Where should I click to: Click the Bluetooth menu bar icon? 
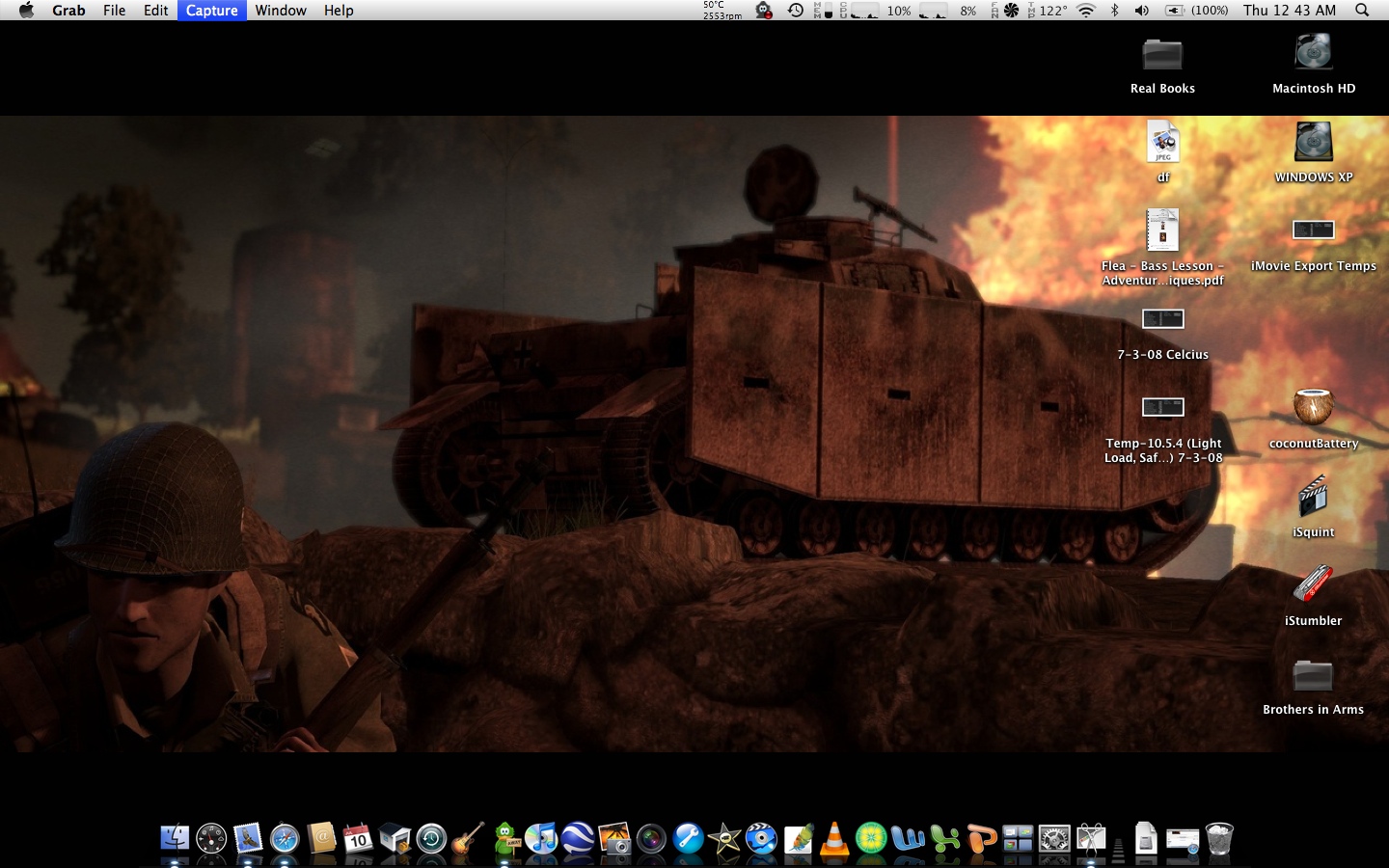point(1115,11)
